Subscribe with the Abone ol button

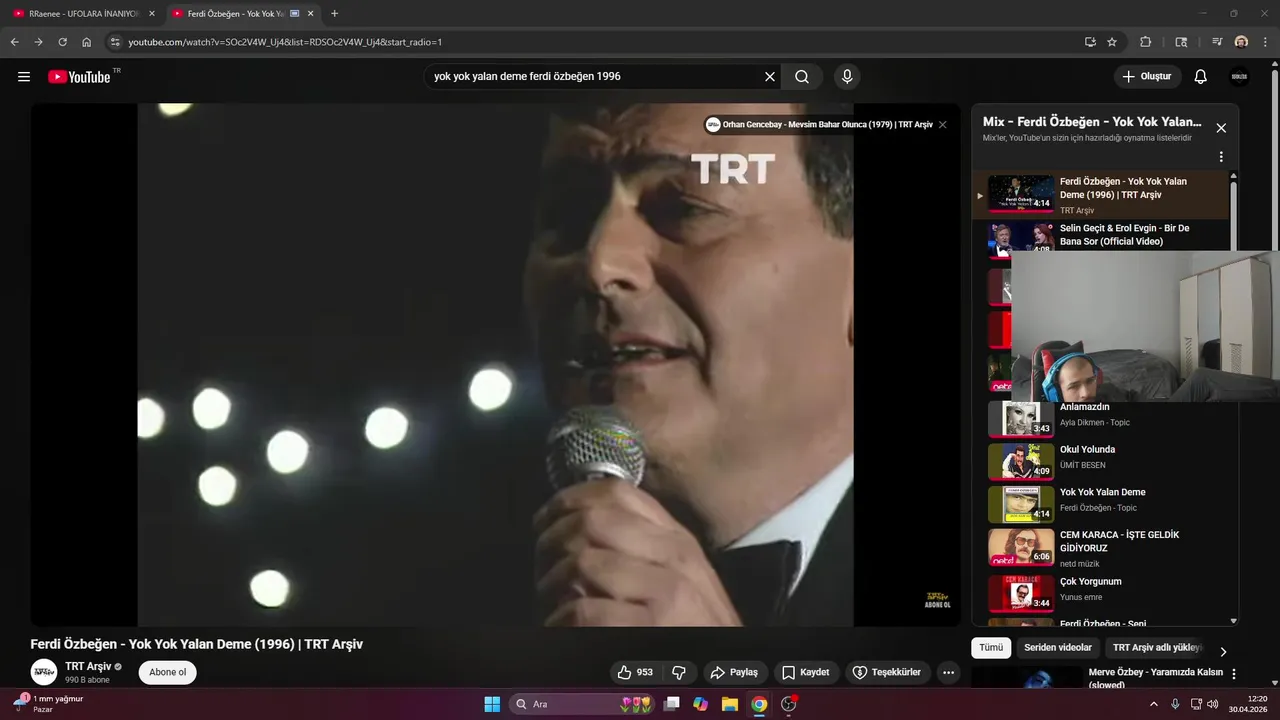(x=167, y=672)
